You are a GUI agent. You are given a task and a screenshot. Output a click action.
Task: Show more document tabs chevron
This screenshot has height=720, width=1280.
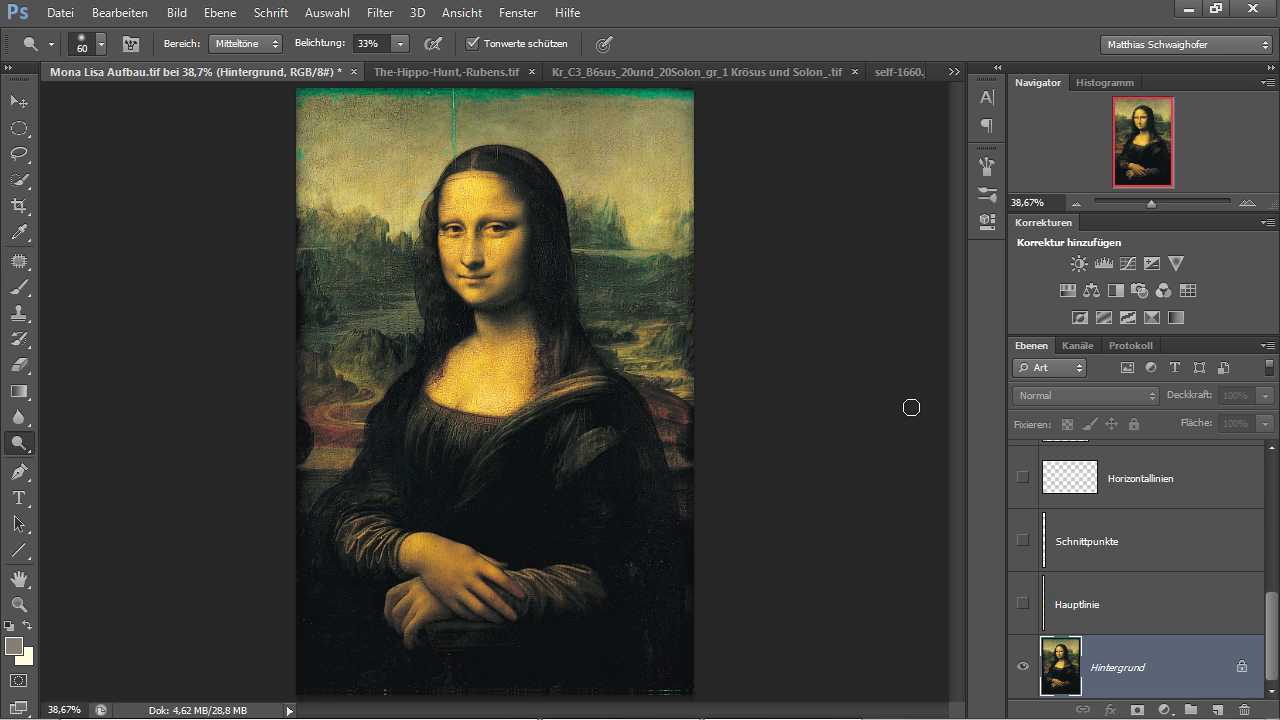[x=954, y=72]
